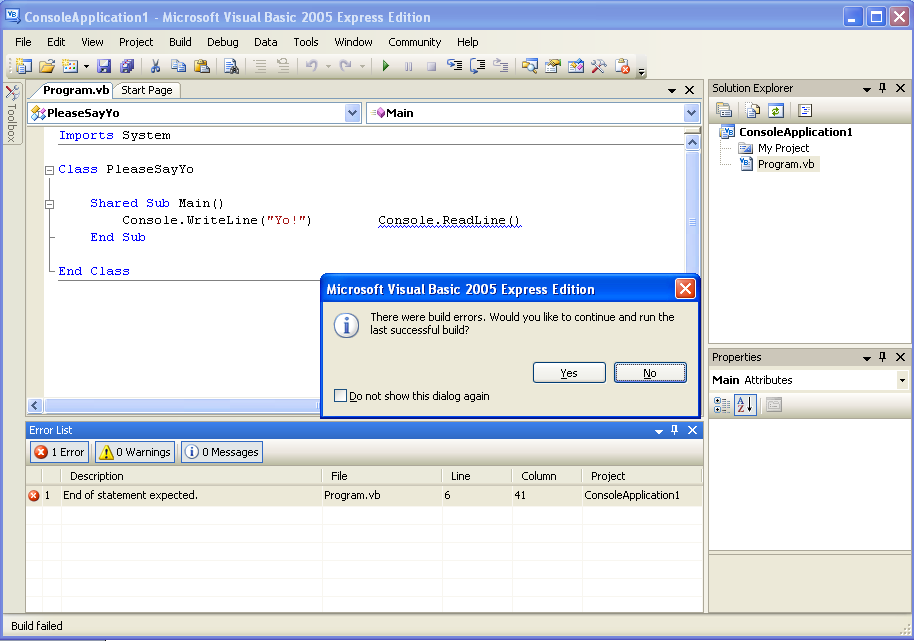Image resolution: width=914 pixels, height=641 pixels.
Task: Open Toolbox via hammer and wrench icon
Action: click(599, 66)
